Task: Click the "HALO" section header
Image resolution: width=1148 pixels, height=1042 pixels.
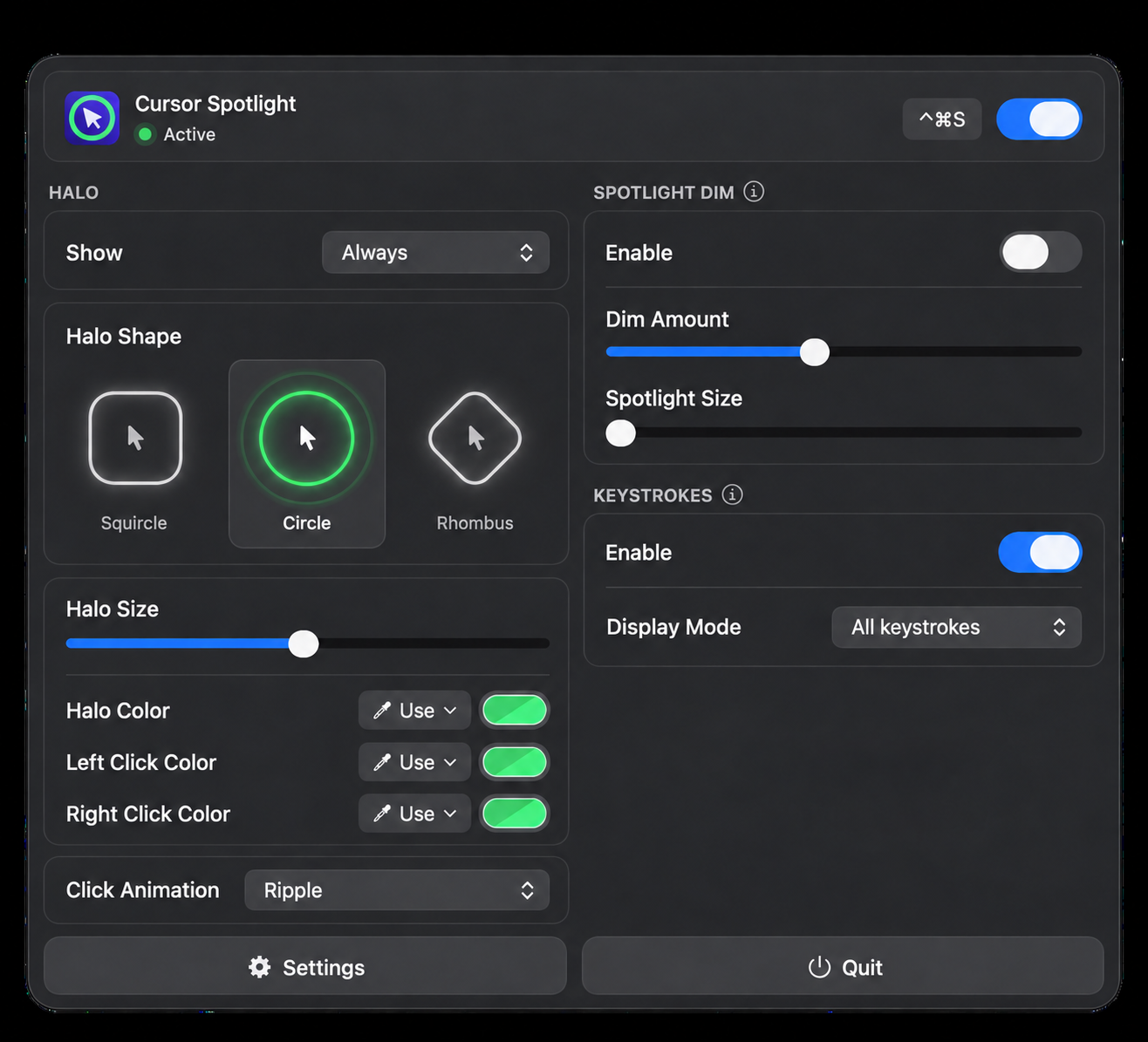Action: point(73,193)
